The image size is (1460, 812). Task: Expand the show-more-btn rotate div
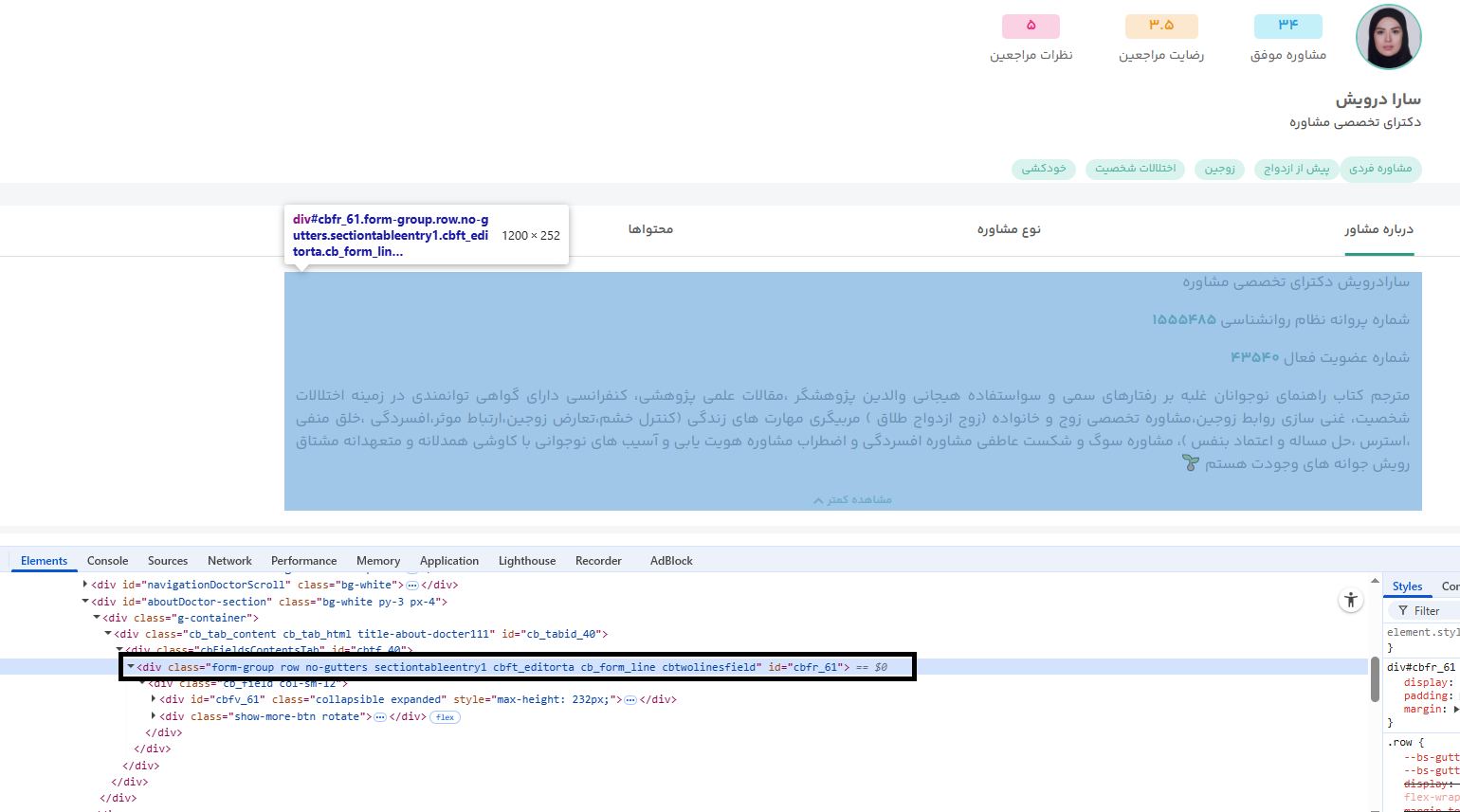point(154,717)
